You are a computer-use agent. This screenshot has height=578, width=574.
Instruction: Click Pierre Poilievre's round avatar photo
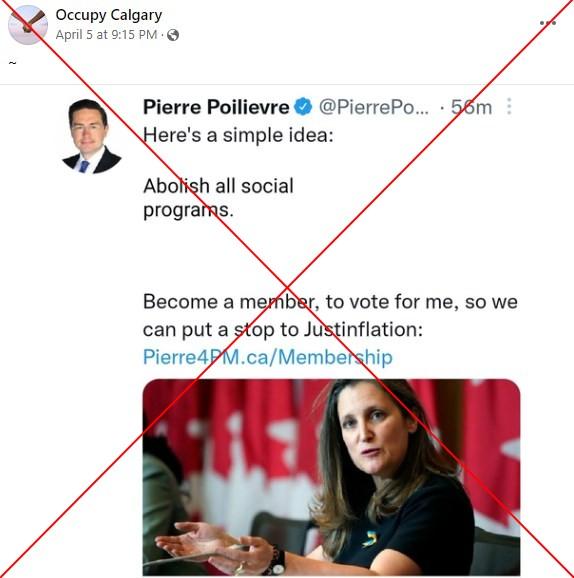(x=92, y=136)
